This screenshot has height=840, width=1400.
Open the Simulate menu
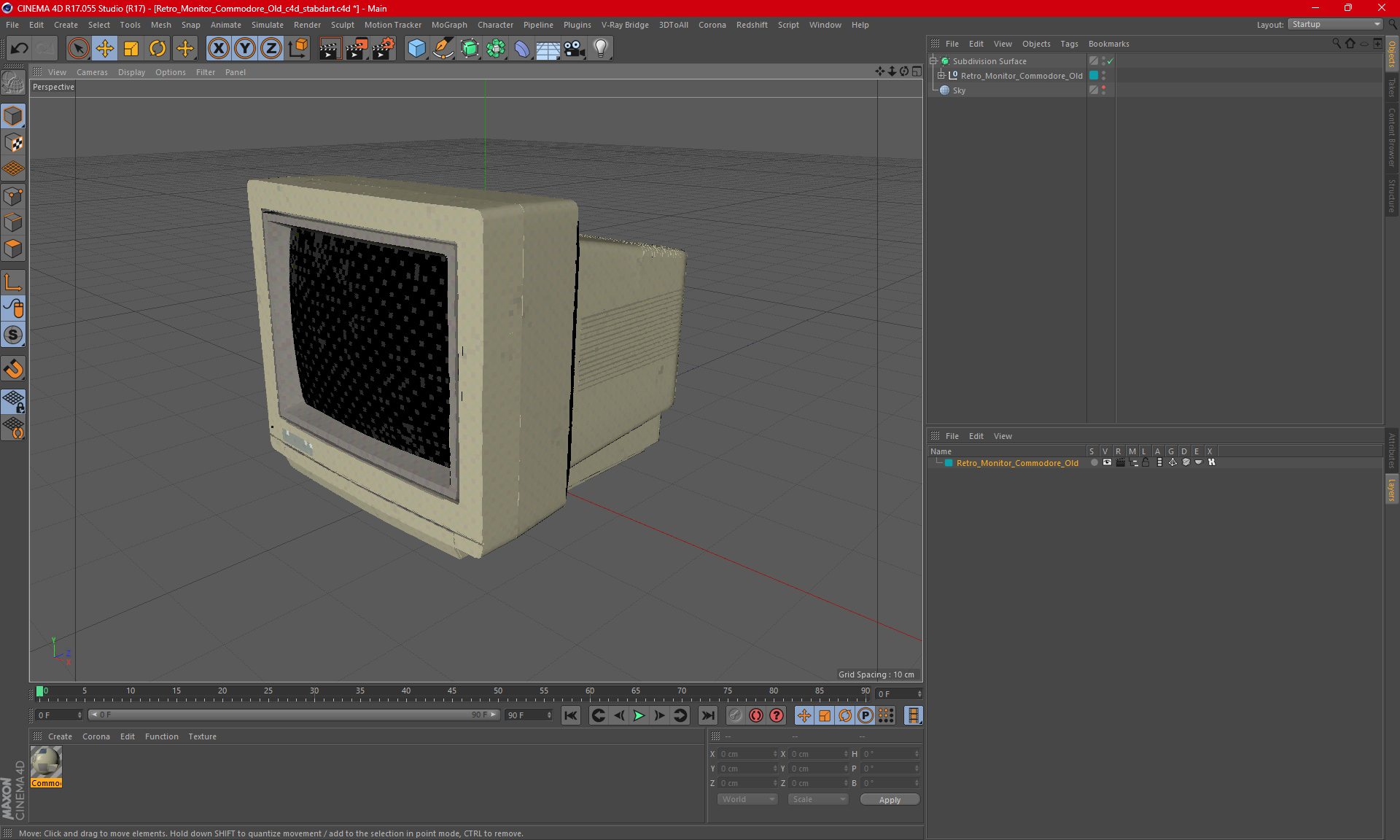coord(268,25)
